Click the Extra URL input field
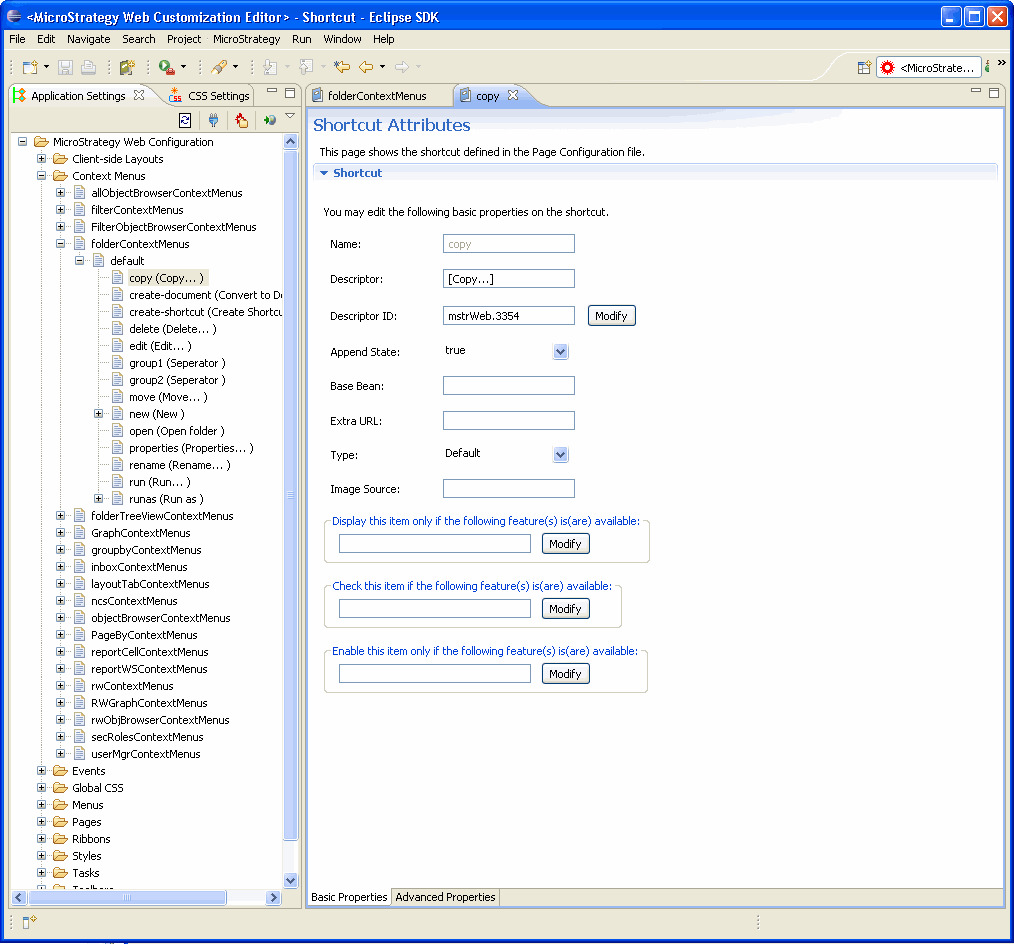This screenshot has height=944, width=1014. click(x=509, y=421)
